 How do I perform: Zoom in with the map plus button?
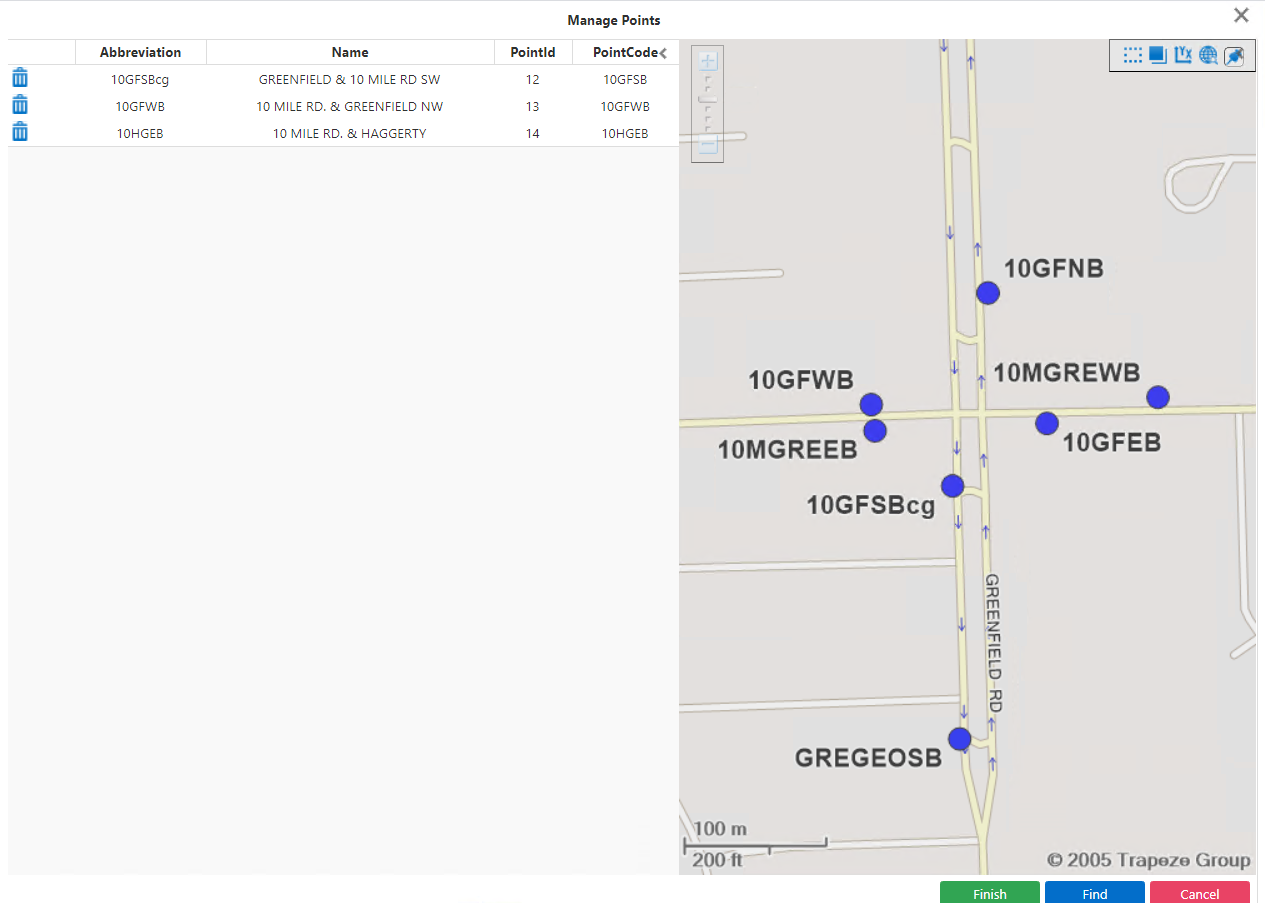tap(708, 61)
